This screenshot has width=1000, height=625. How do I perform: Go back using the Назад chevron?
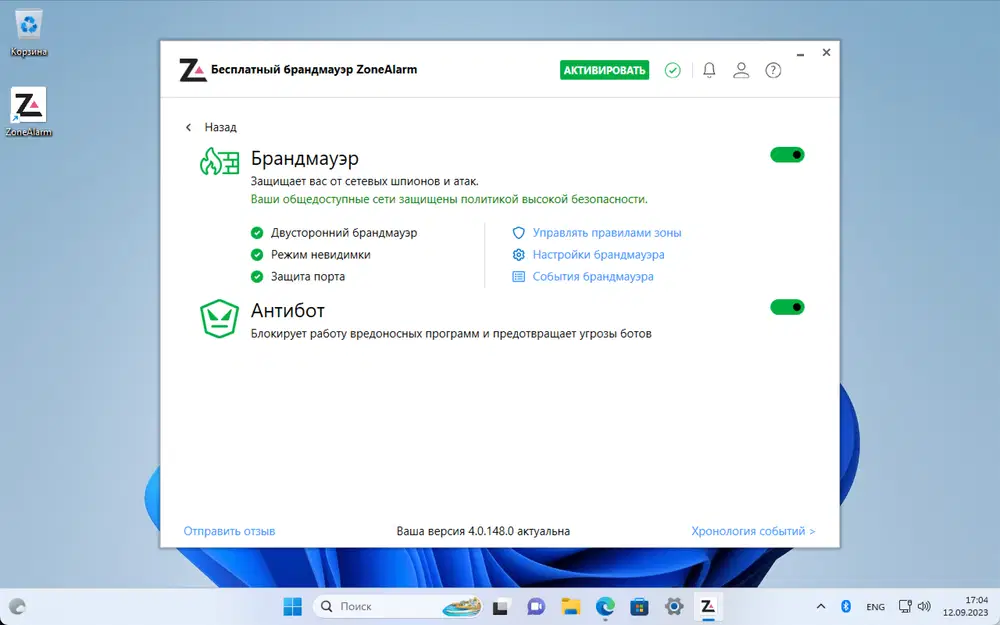click(188, 128)
